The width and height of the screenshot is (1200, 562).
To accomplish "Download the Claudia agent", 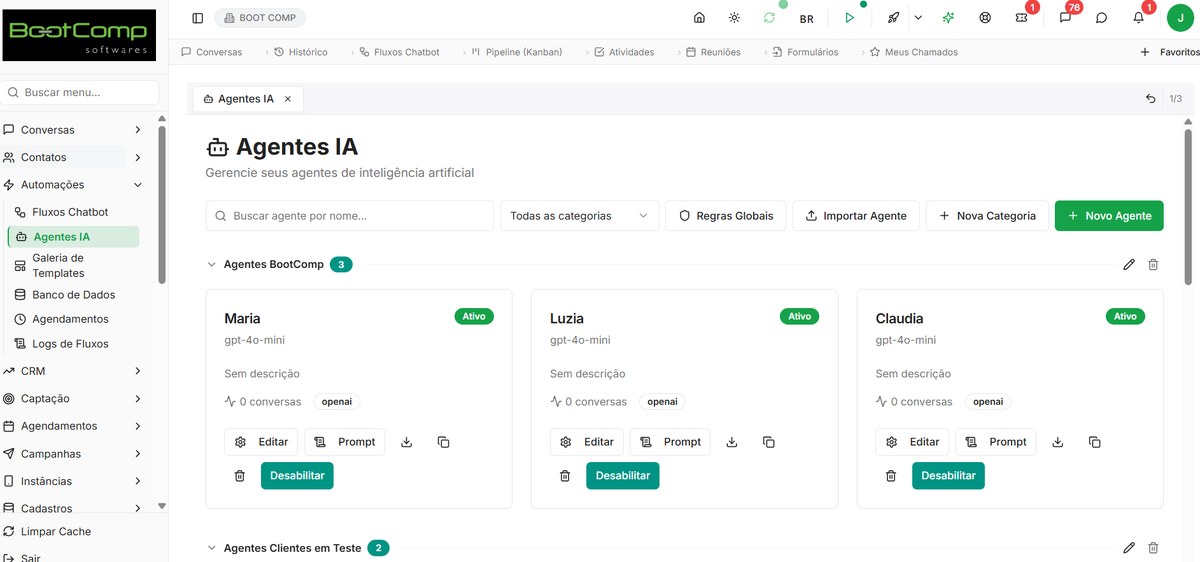I will [1058, 442].
